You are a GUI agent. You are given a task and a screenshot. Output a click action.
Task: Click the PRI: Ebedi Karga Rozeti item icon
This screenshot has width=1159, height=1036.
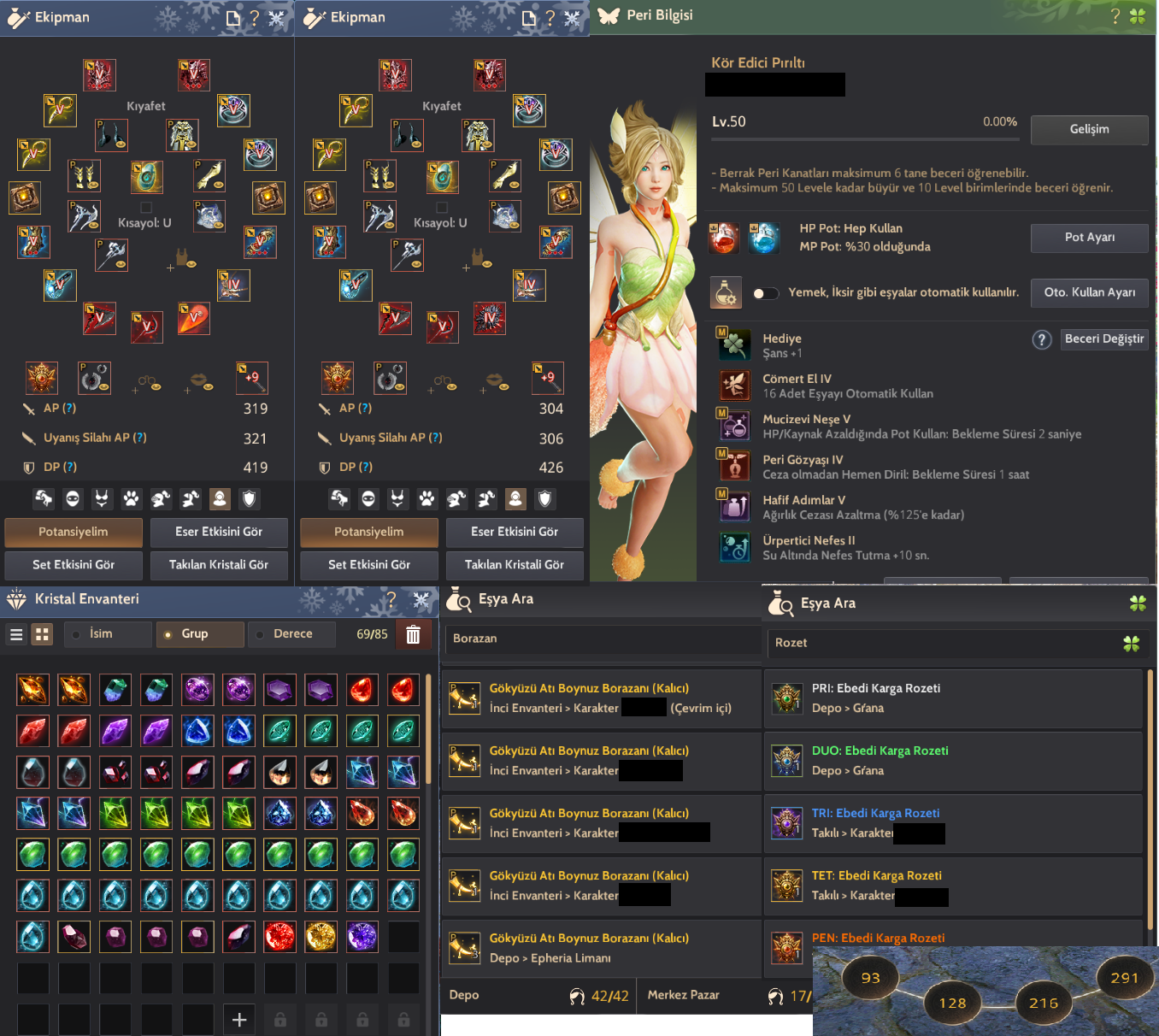786,698
